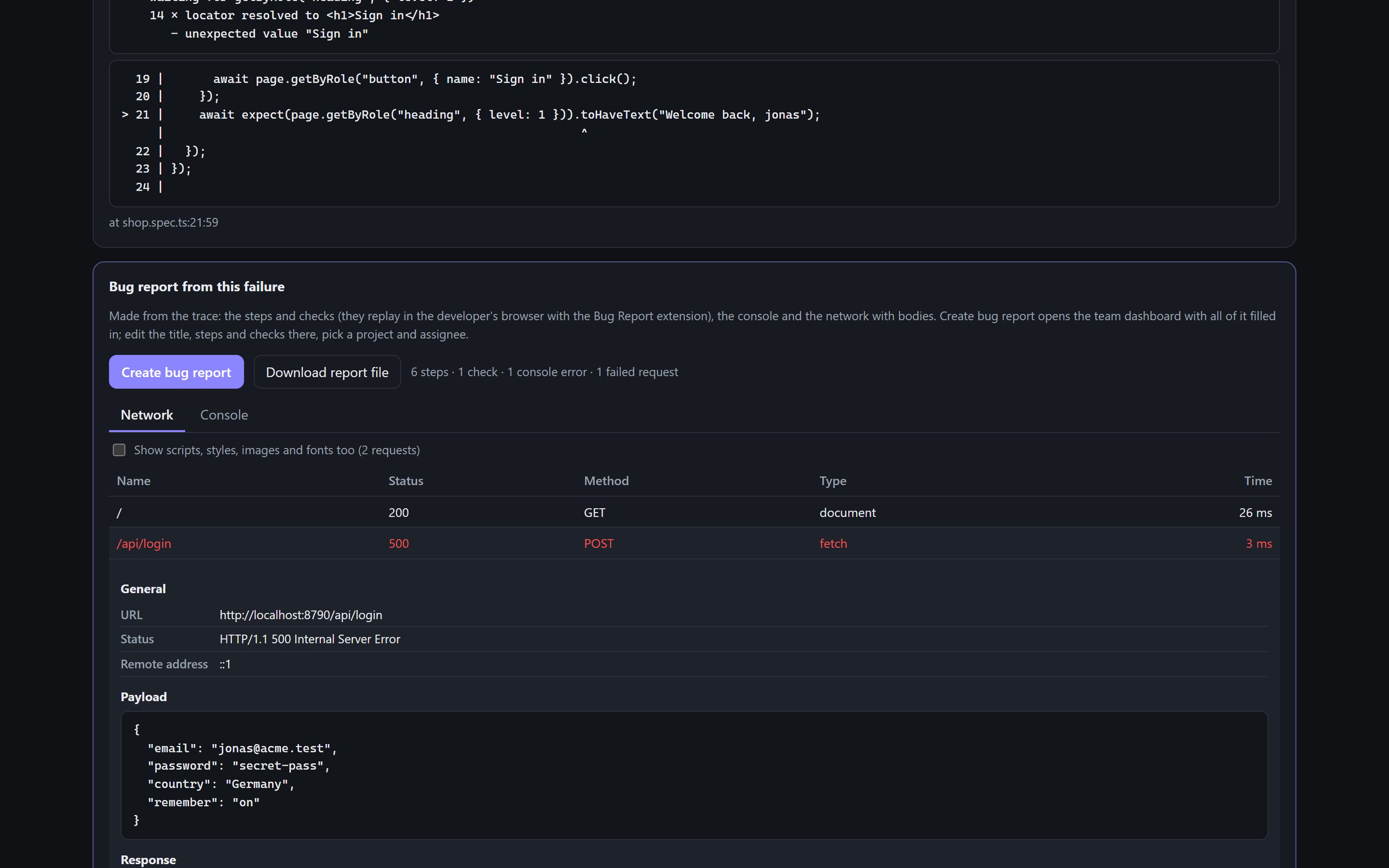The width and height of the screenshot is (1389, 868).
Task: Click the Create bug report button
Action: coord(176,372)
